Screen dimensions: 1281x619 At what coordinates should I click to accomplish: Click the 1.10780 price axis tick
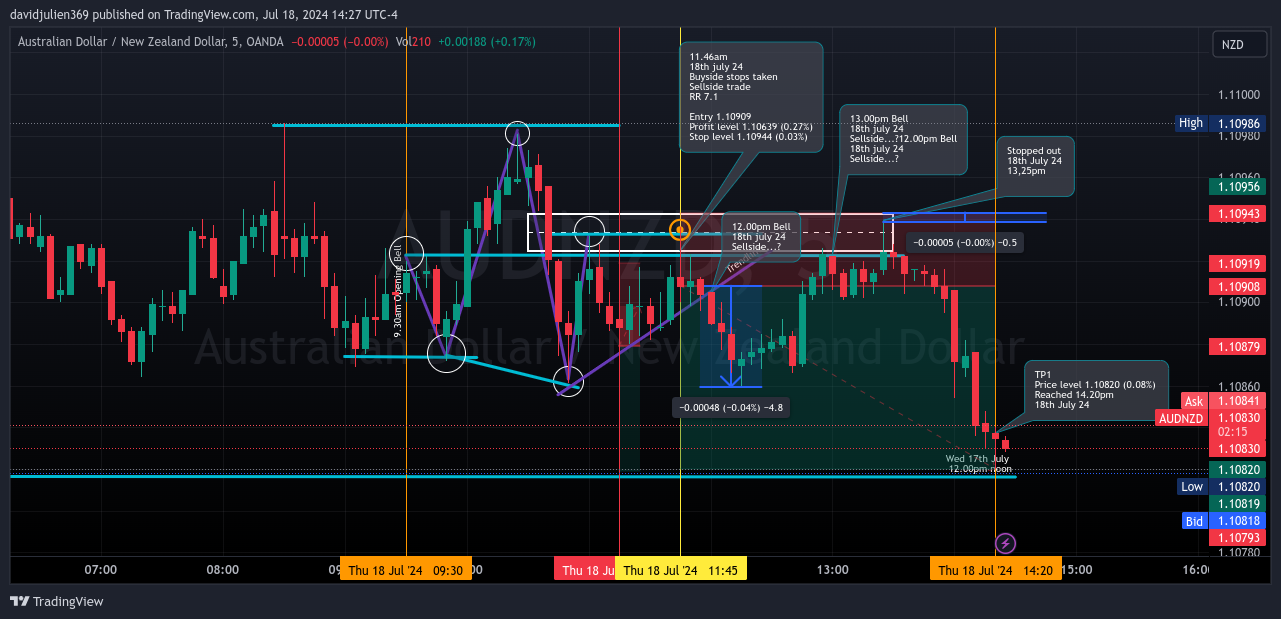1238,552
